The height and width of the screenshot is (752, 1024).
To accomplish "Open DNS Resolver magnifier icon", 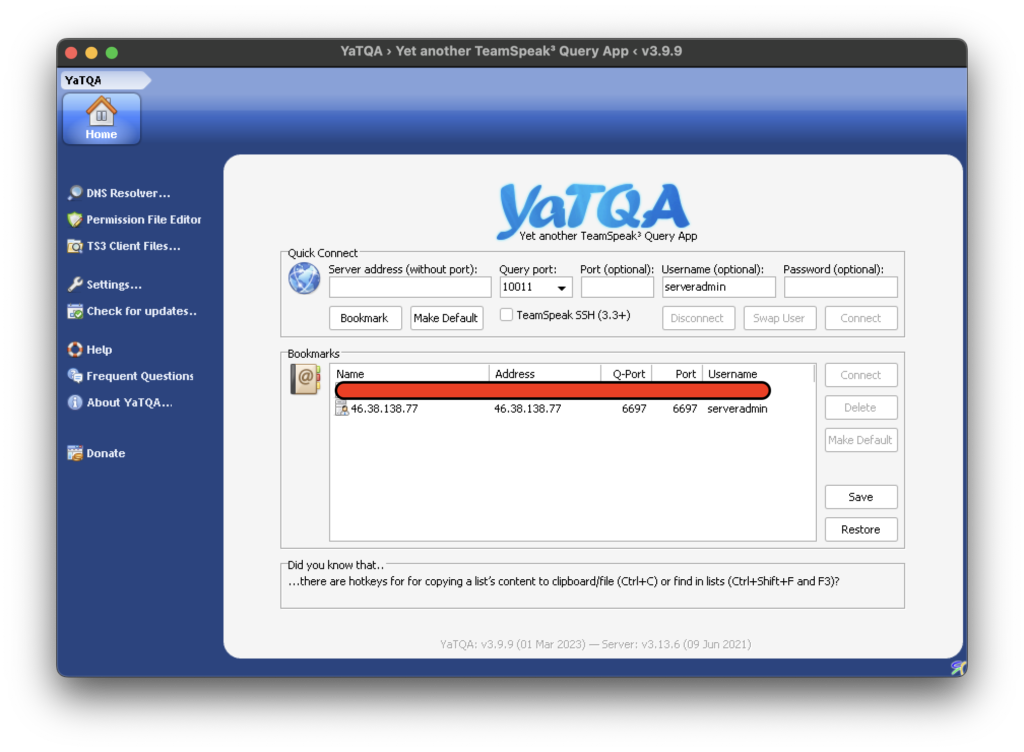I will (x=75, y=193).
